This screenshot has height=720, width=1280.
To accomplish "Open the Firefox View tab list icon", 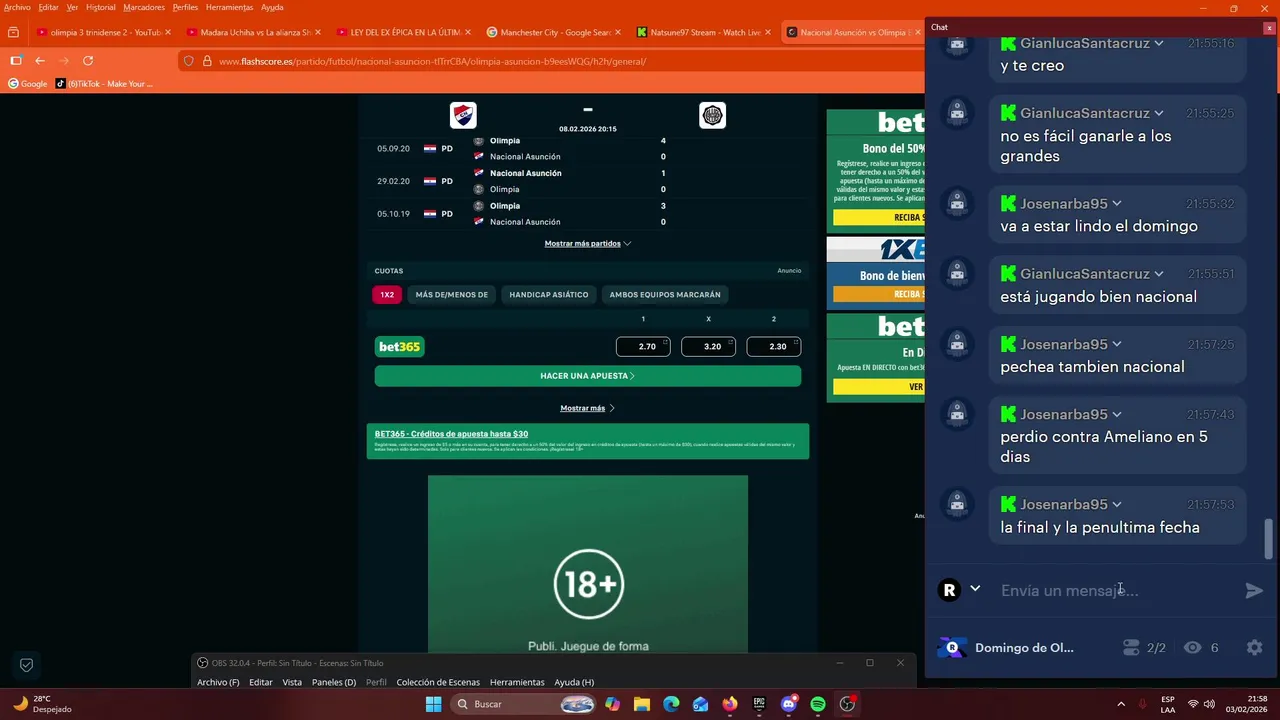I will tap(13, 32).
